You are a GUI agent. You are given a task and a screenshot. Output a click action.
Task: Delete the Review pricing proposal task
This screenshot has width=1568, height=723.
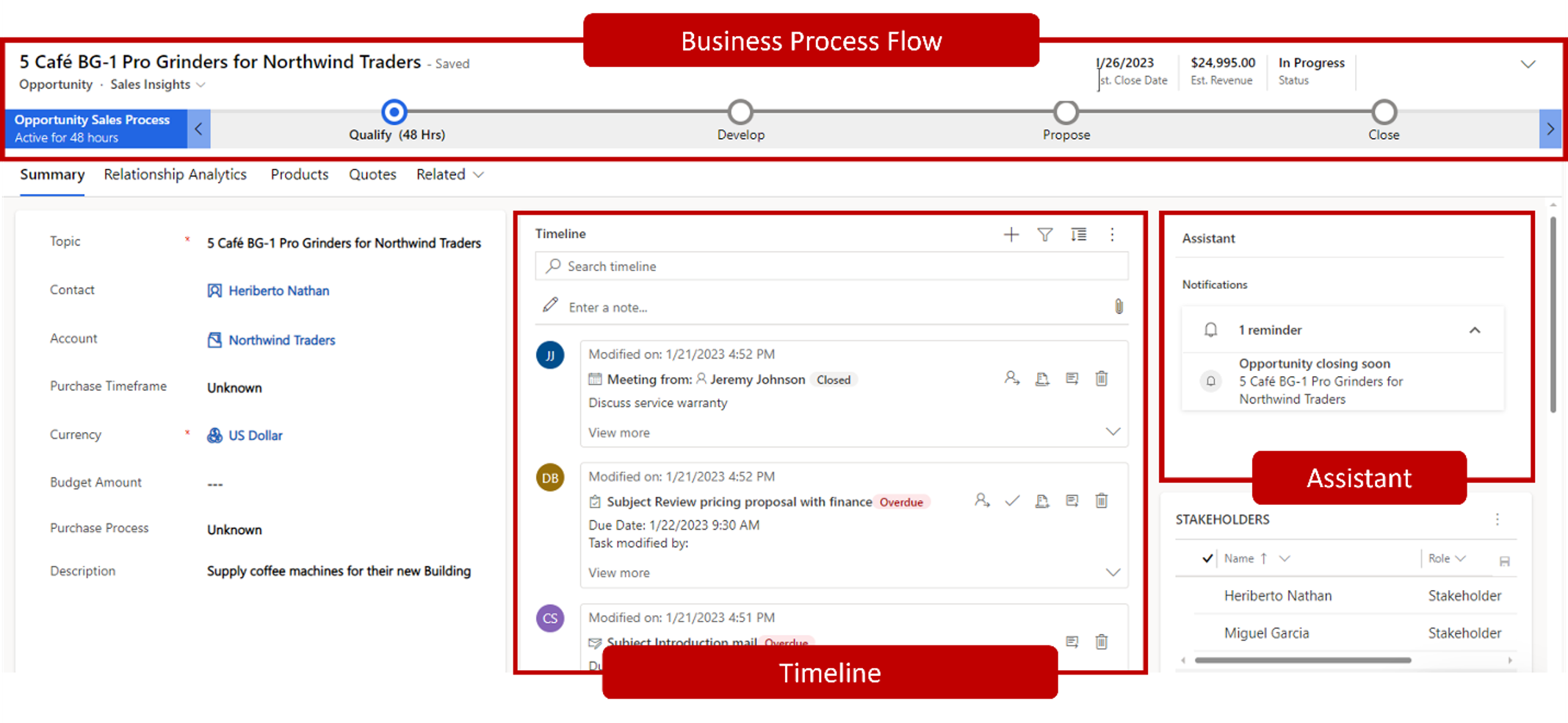pyautogui.click(x=1102, y=501)
